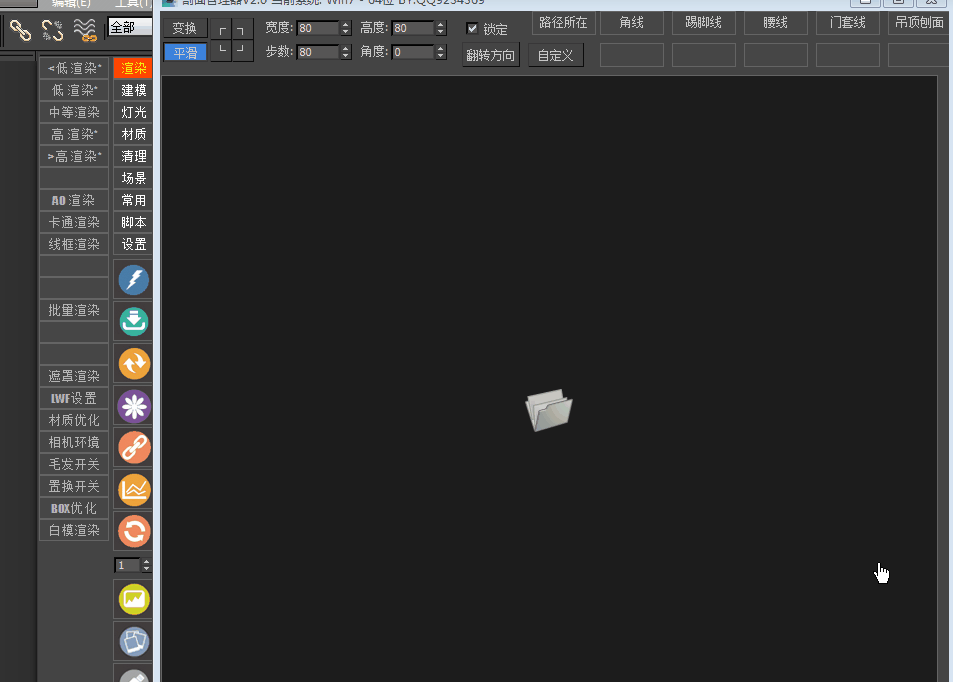Viewport: 953px width, 682px height.
Task: Click the green download tray icon
Action: (x=134, y=322)
